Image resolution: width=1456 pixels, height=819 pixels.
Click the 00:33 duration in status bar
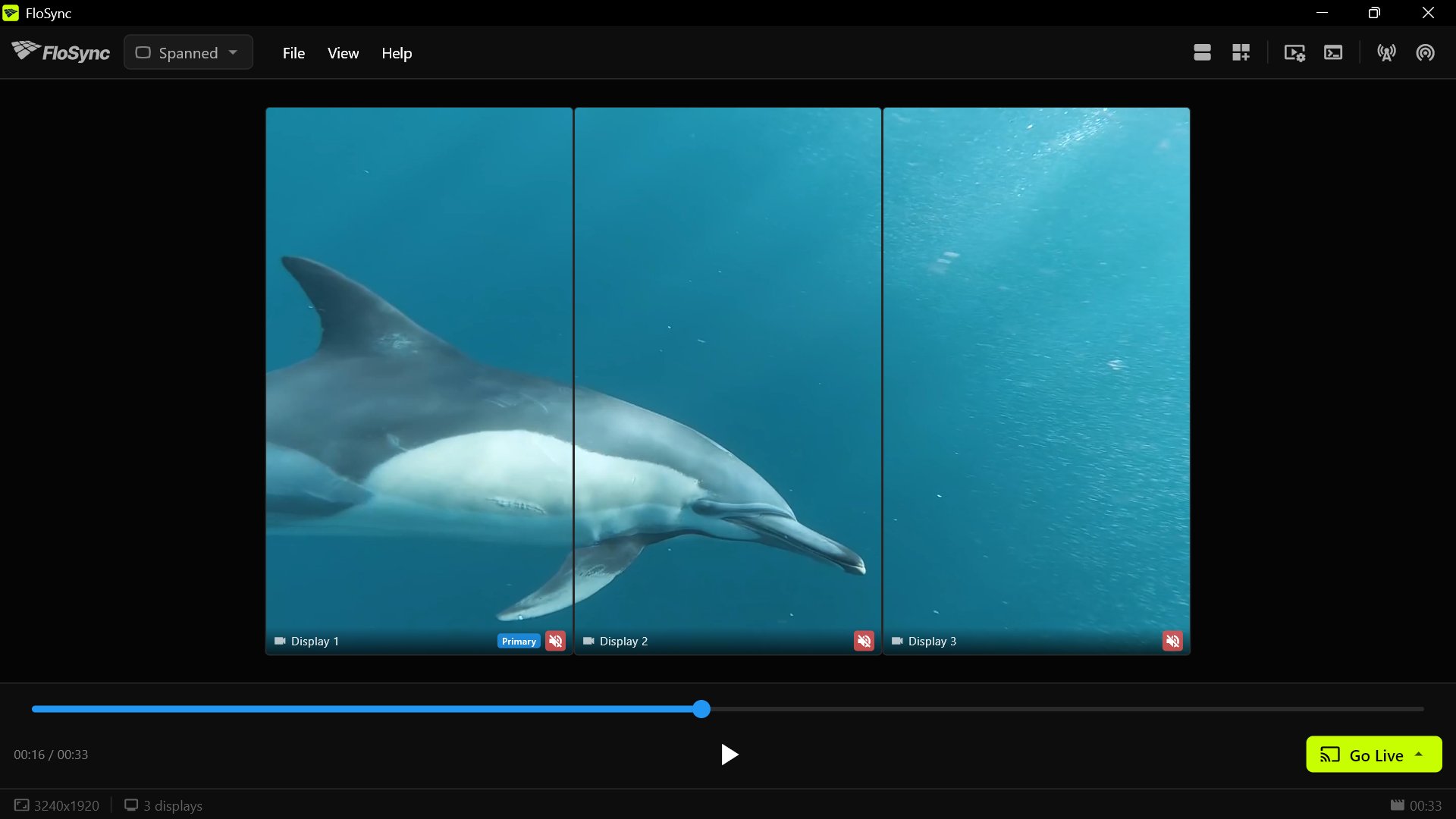(1426, 805)
